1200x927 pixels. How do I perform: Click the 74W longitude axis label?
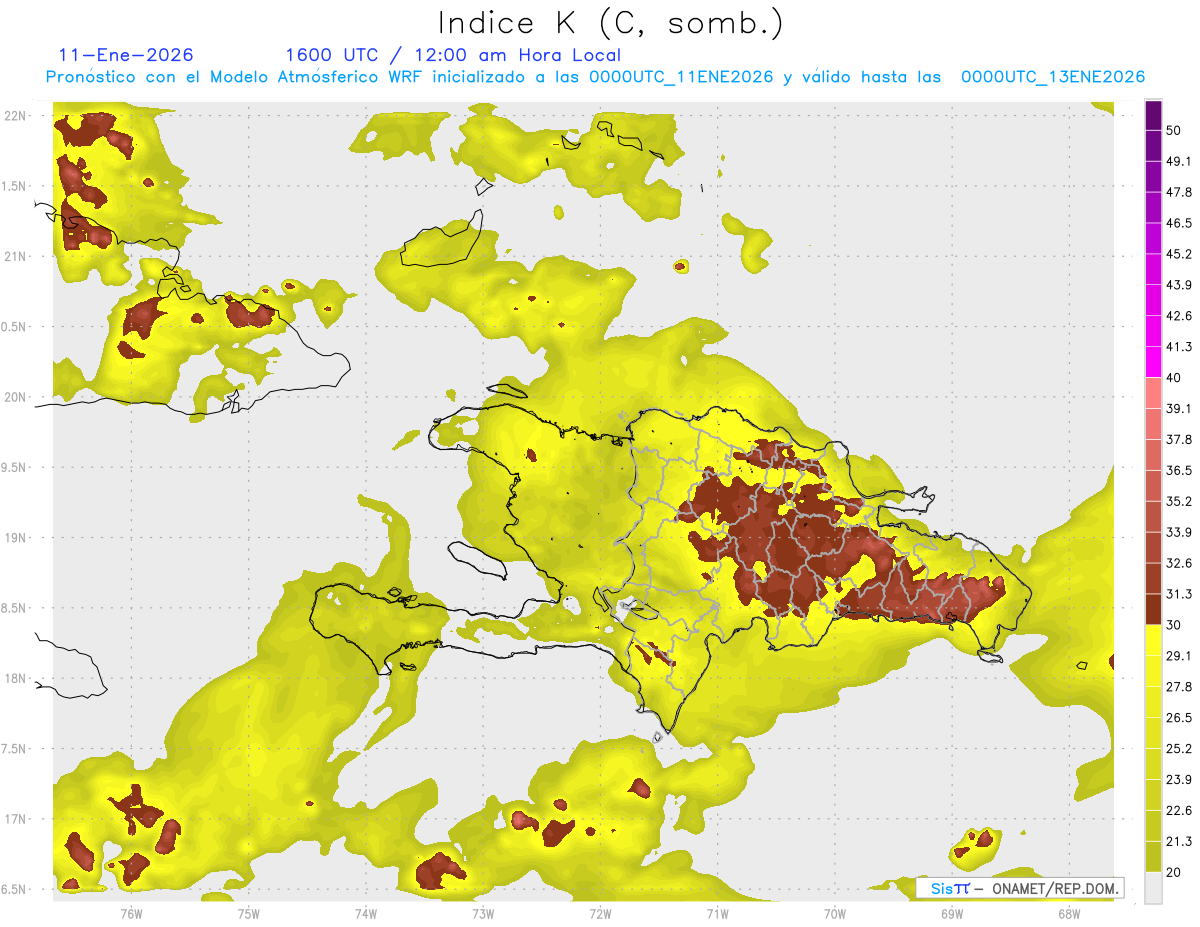(366, 913)
